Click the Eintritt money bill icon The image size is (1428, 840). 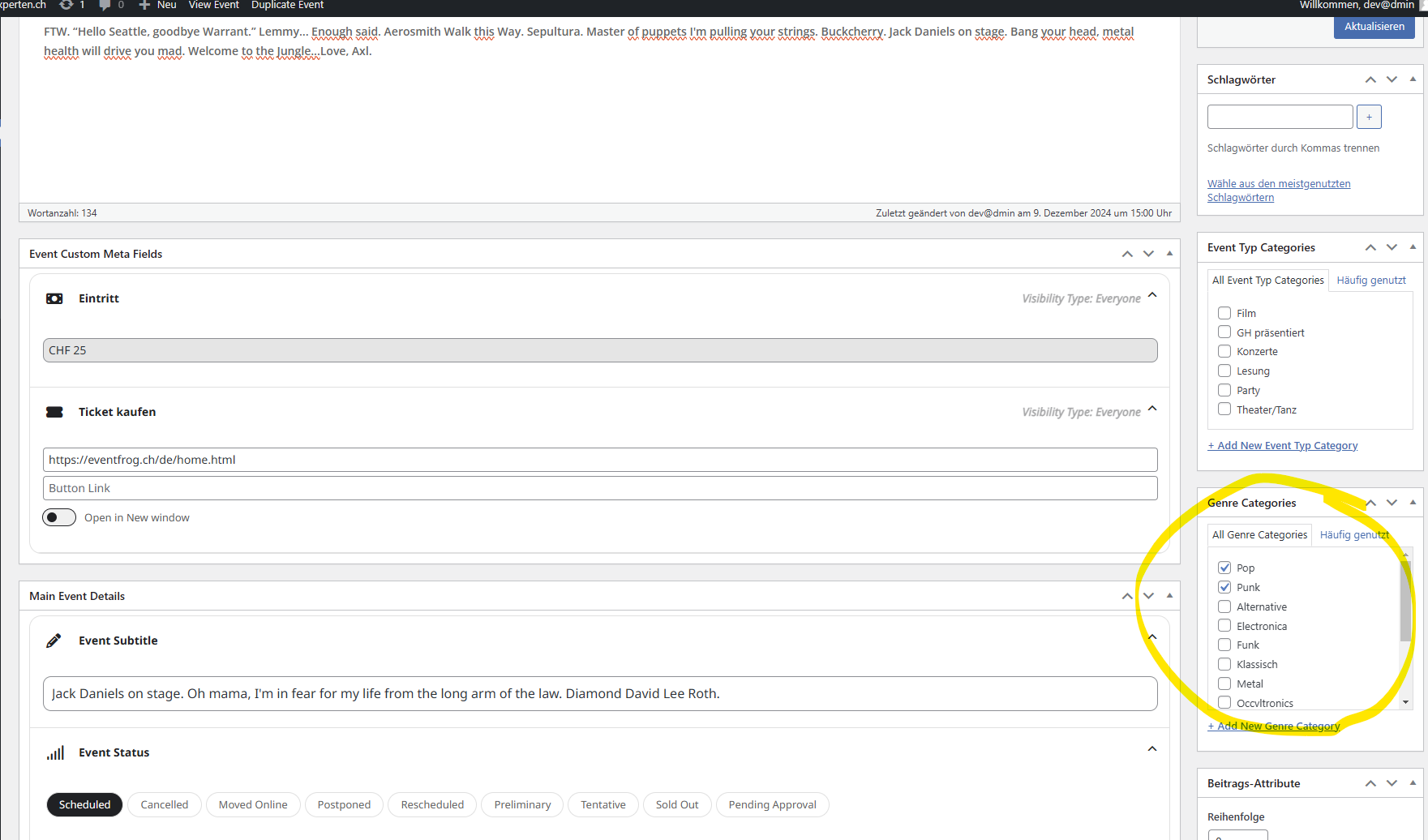[54, 298]
